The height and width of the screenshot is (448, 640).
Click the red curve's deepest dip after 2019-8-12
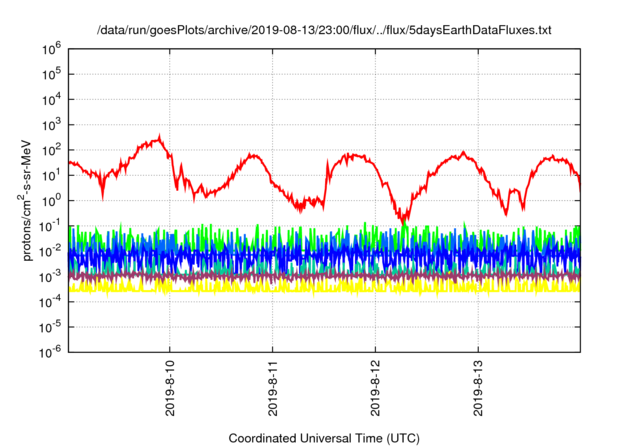pyautogui.click(x=403, y=220)
